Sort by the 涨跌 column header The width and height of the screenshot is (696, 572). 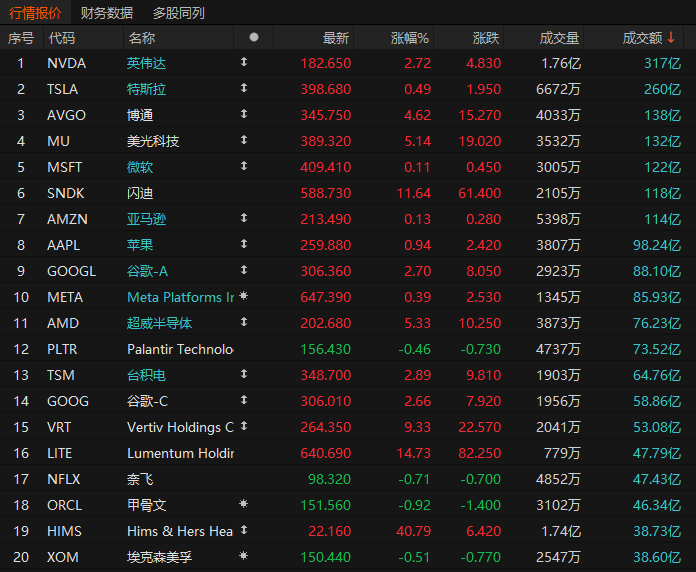(x=486, y=38)
